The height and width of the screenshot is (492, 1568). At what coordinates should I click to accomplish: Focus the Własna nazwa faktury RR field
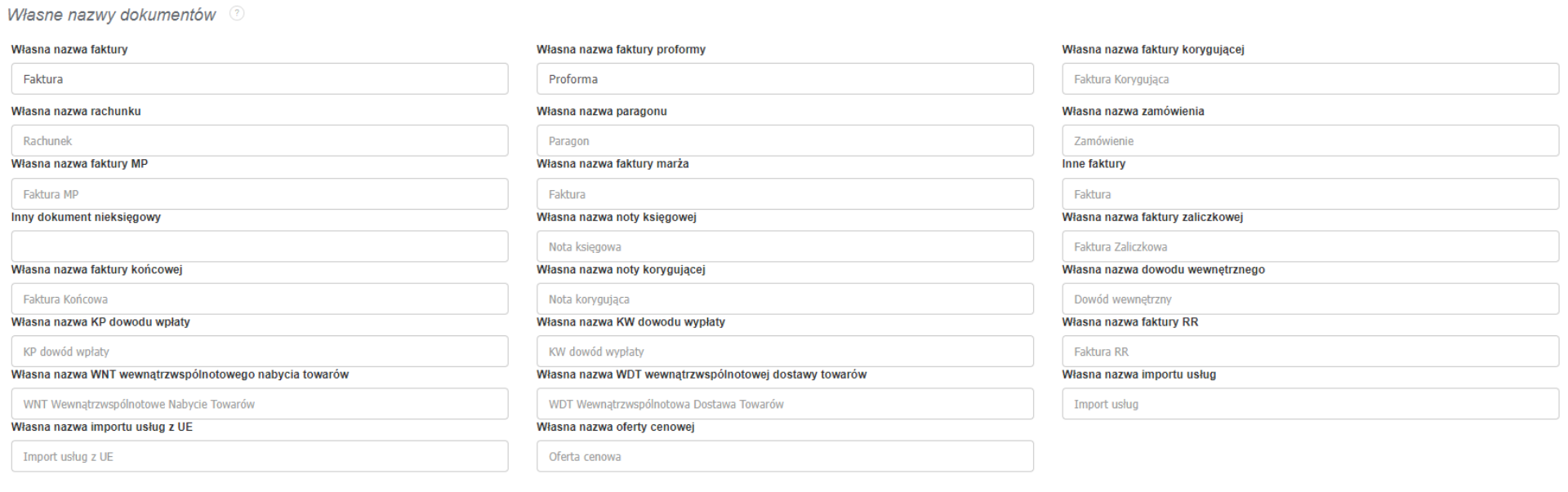(1309, 352)
